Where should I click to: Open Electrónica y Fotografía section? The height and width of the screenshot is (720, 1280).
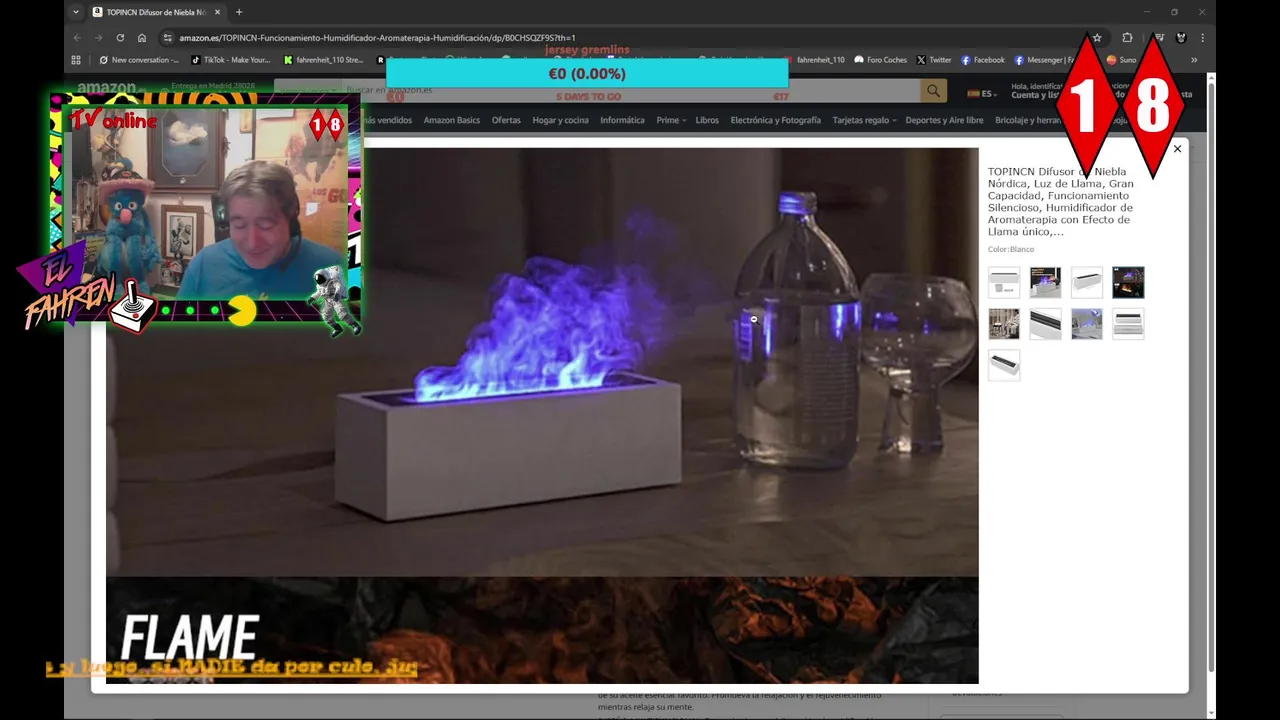point(775,120)
